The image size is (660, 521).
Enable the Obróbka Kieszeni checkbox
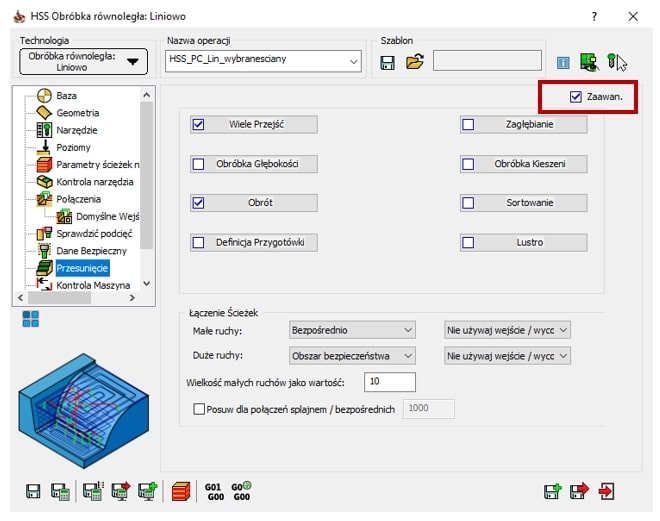(x=468, y=164)
